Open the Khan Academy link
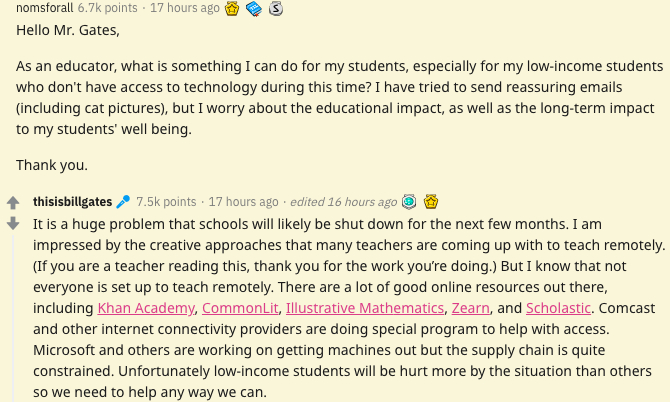The image size is (670, 402). 146,308
